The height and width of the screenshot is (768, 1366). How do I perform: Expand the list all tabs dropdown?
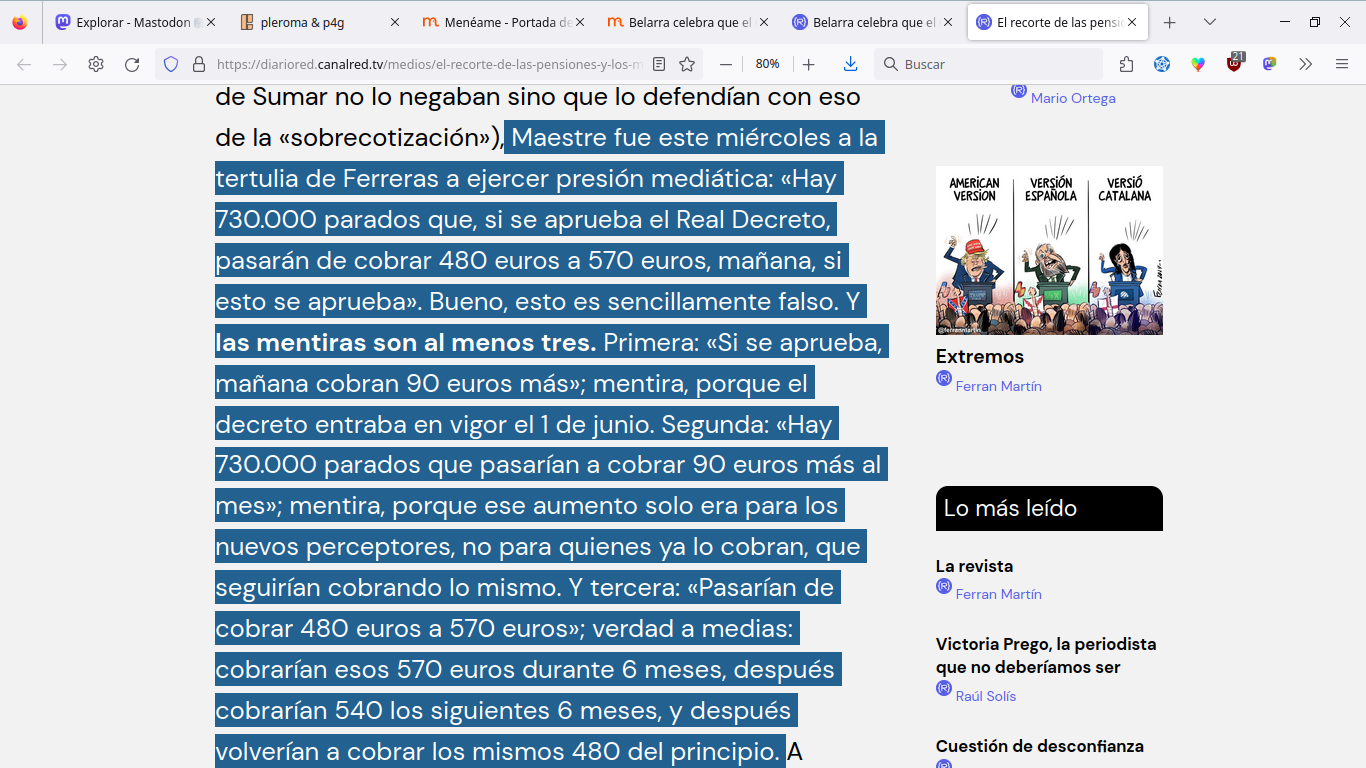pos(1210,22)
